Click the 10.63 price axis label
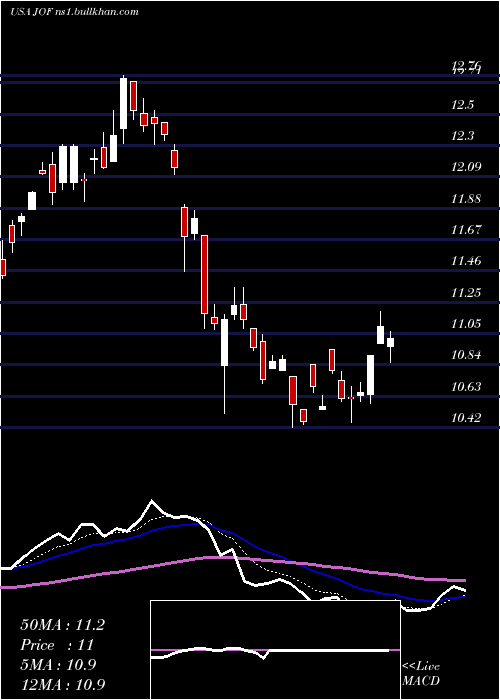This screenshot has width=500, height=700. [466, 387]
